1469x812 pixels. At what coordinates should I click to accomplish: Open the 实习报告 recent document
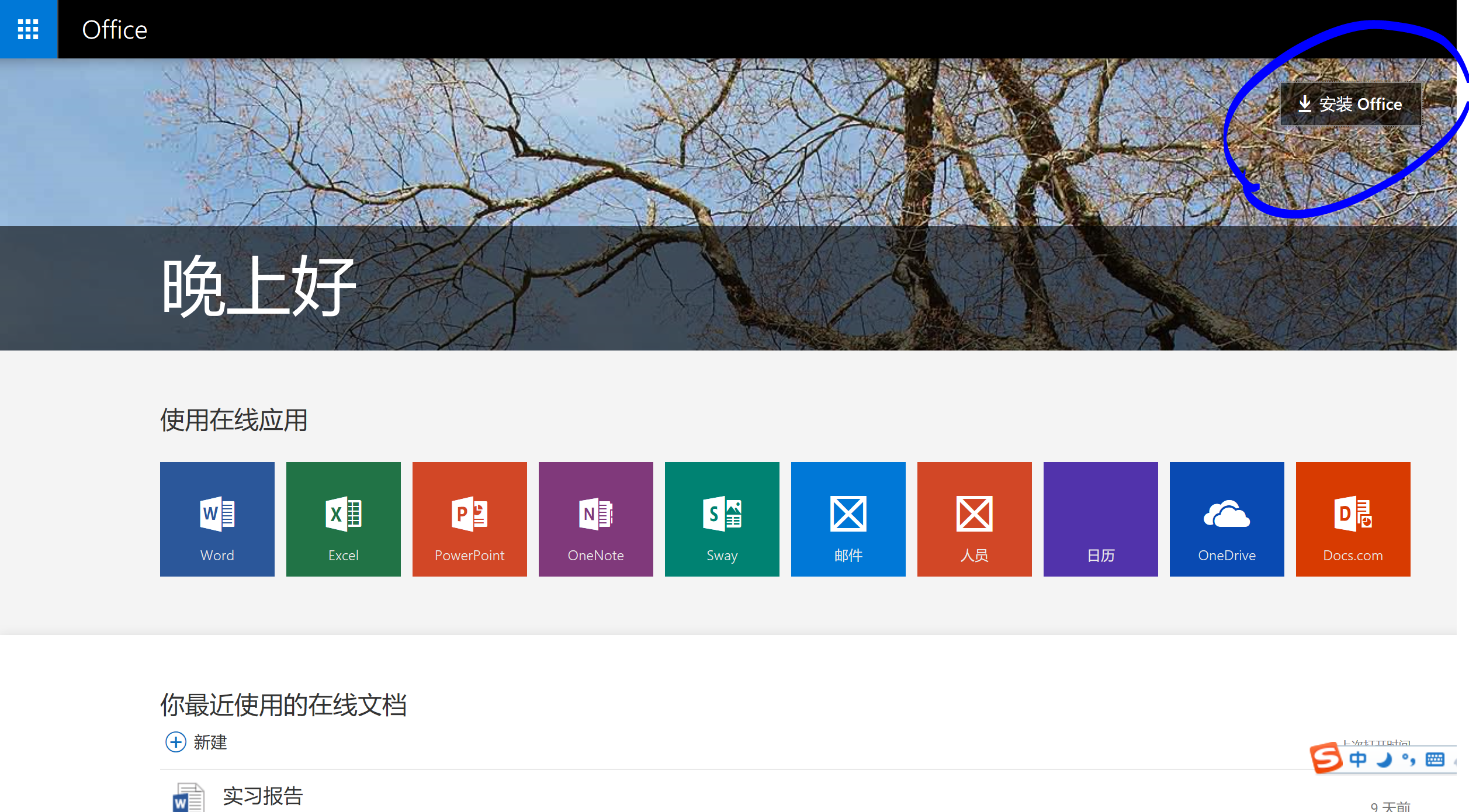coord(262,796)
